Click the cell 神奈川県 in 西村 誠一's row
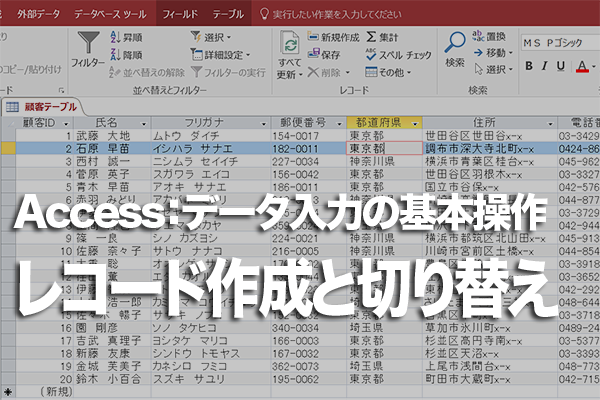This screenshot has height=400, width=600. 384,162
